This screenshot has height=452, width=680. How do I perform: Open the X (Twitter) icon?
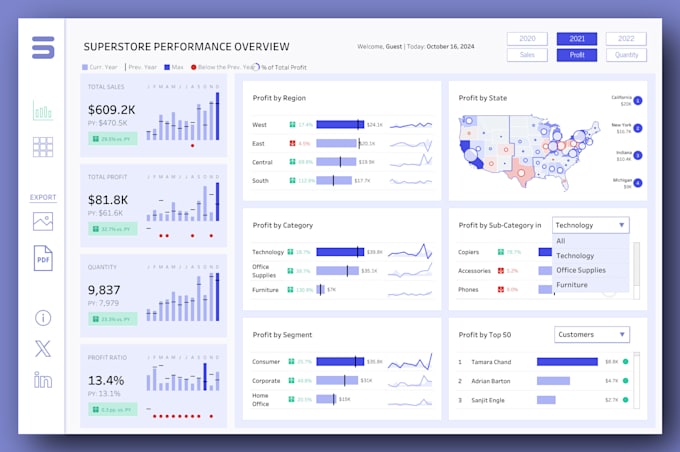(43, 349)
